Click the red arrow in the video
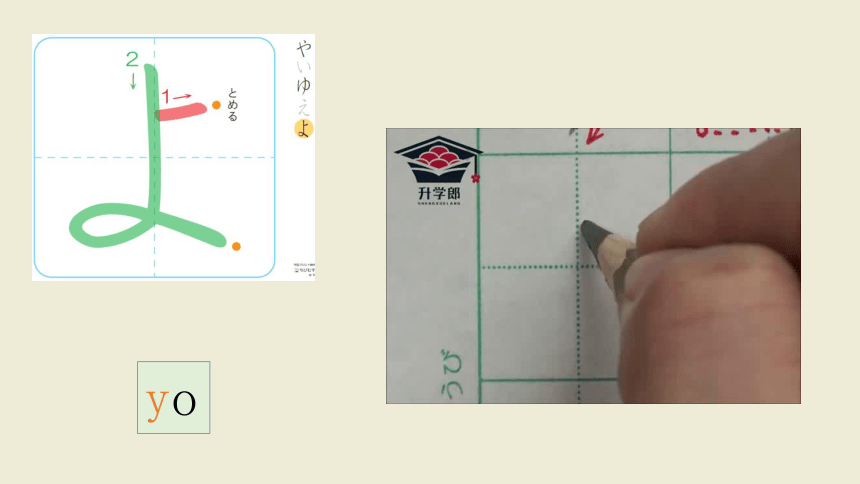860x484 pixels. 595,136
